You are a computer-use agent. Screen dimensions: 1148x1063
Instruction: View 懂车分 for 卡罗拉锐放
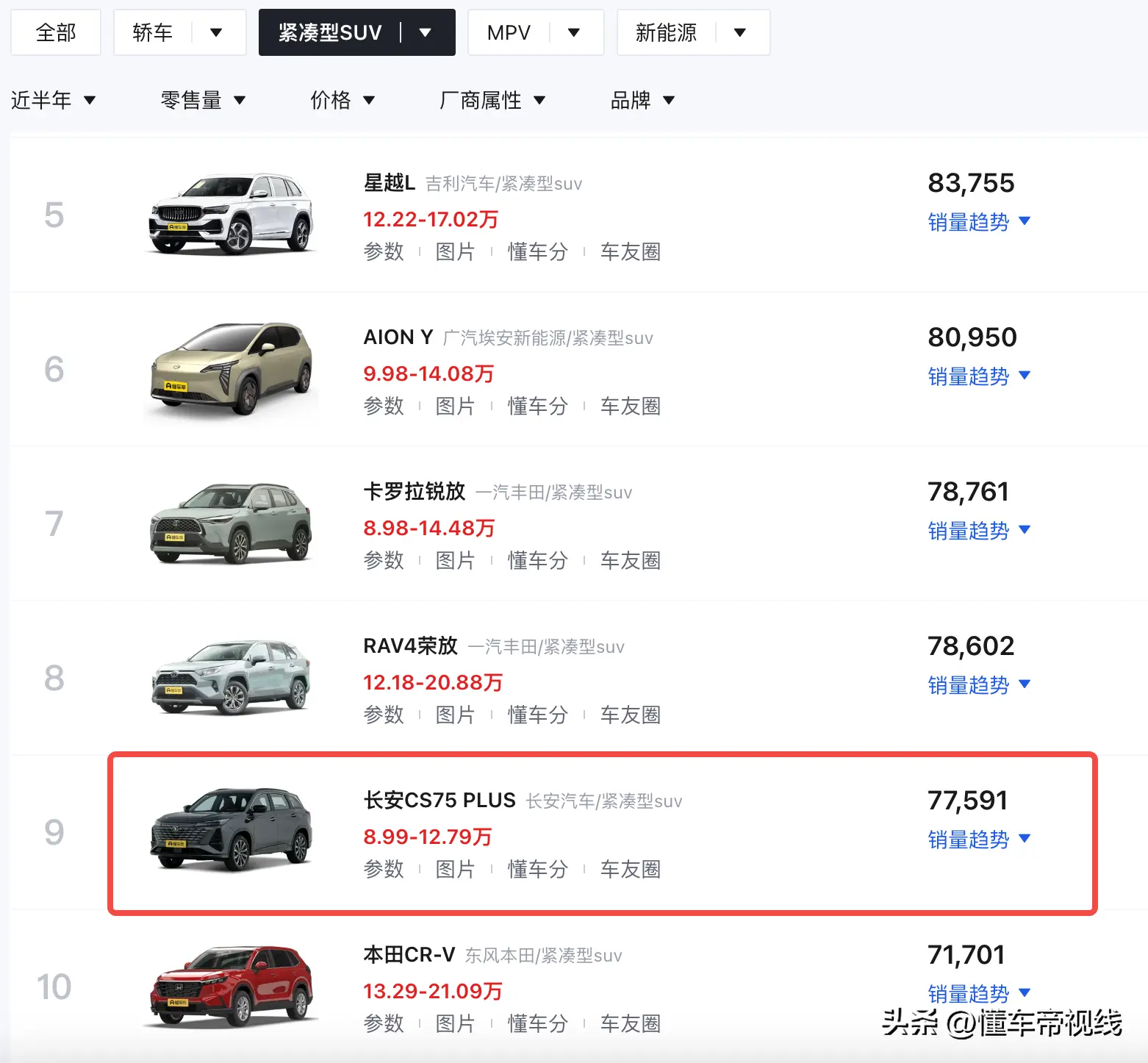point(538,560)
